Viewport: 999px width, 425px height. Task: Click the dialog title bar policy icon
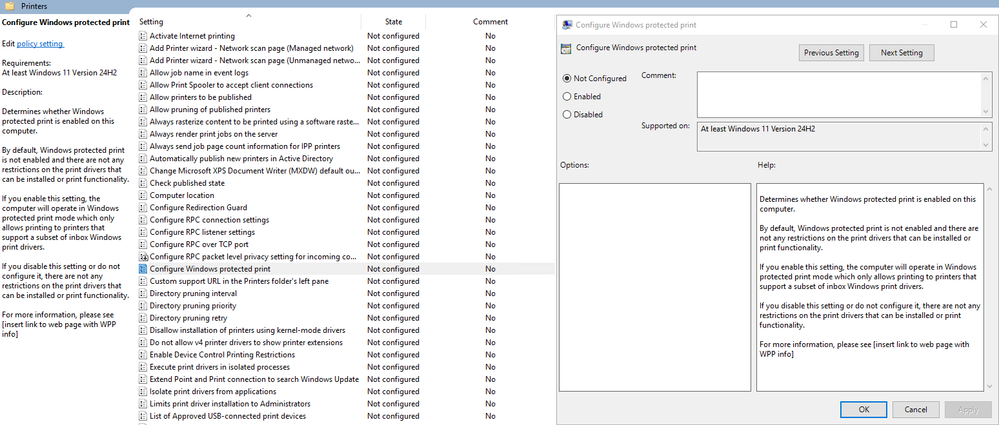(566, 25)
